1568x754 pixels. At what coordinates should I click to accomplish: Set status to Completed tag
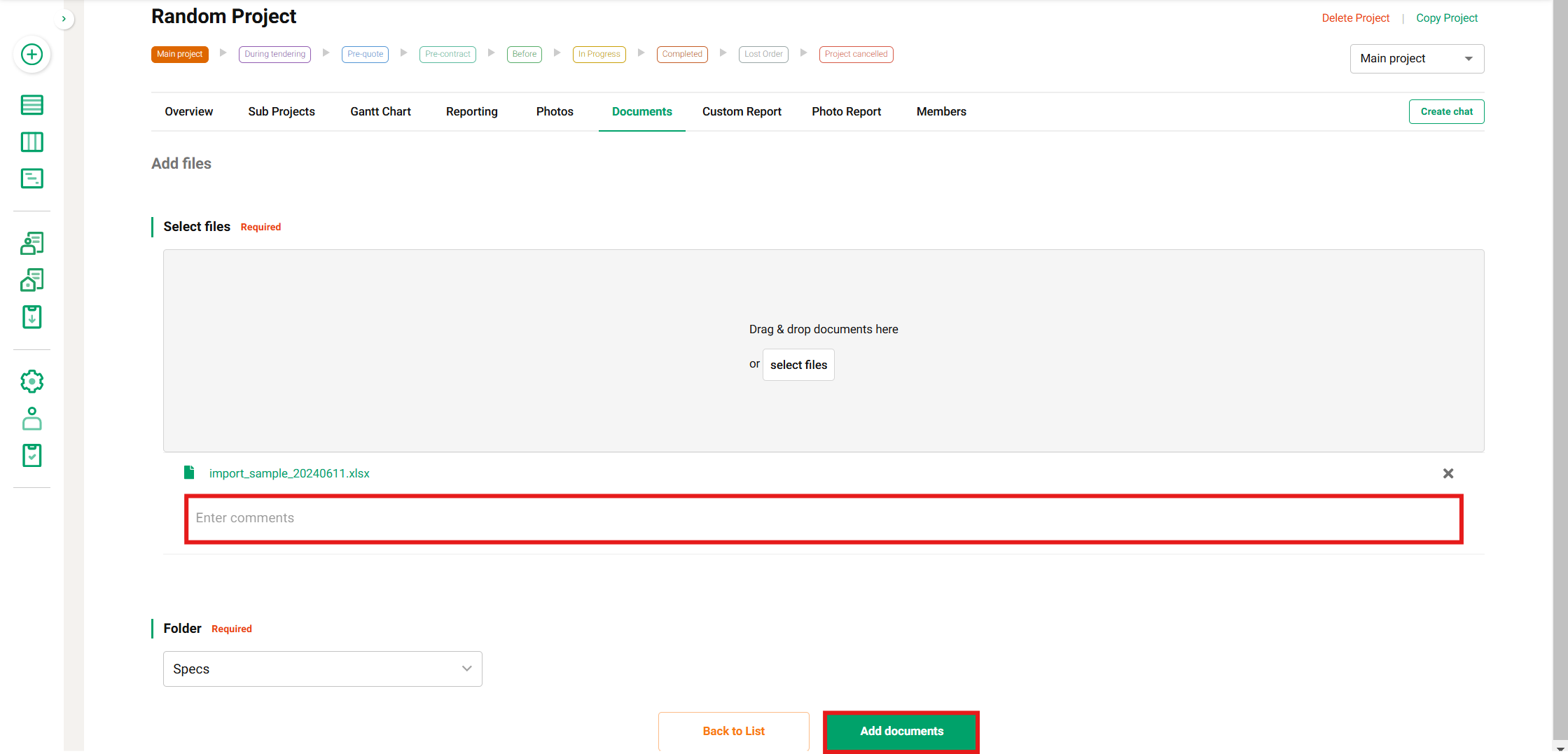681,55
